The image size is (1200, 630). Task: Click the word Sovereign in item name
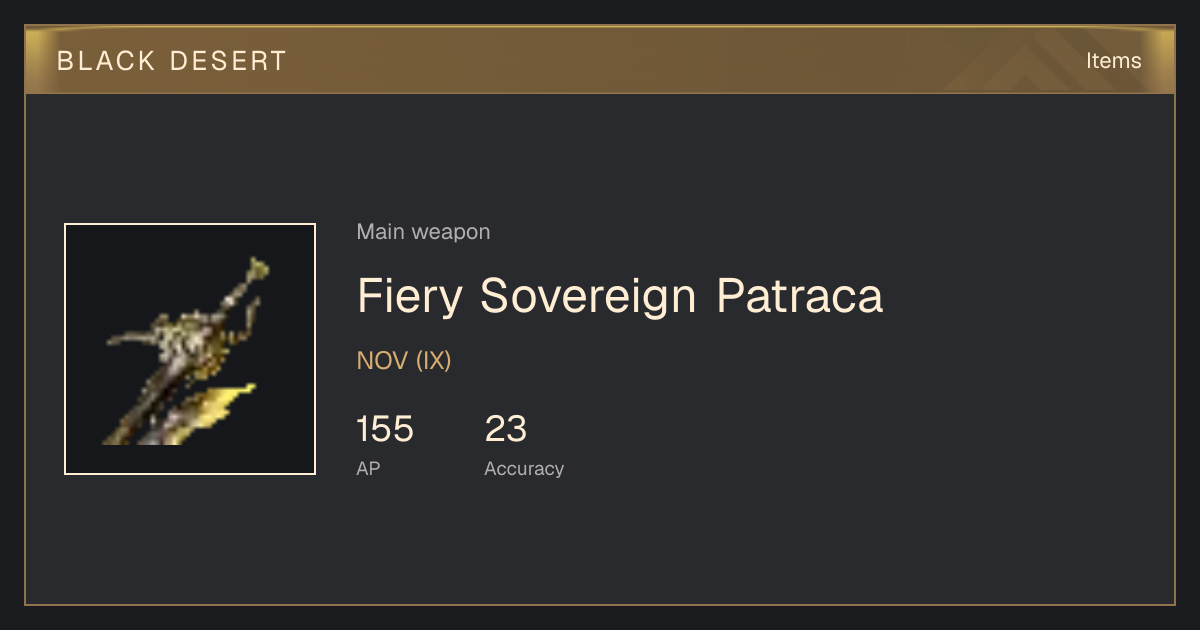pyautogui.click(x=588, y=296)
